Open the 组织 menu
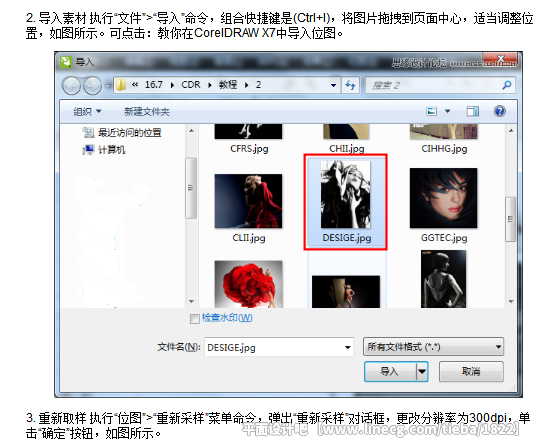This screenshot has width=560, height=448. tap(87, 112)
